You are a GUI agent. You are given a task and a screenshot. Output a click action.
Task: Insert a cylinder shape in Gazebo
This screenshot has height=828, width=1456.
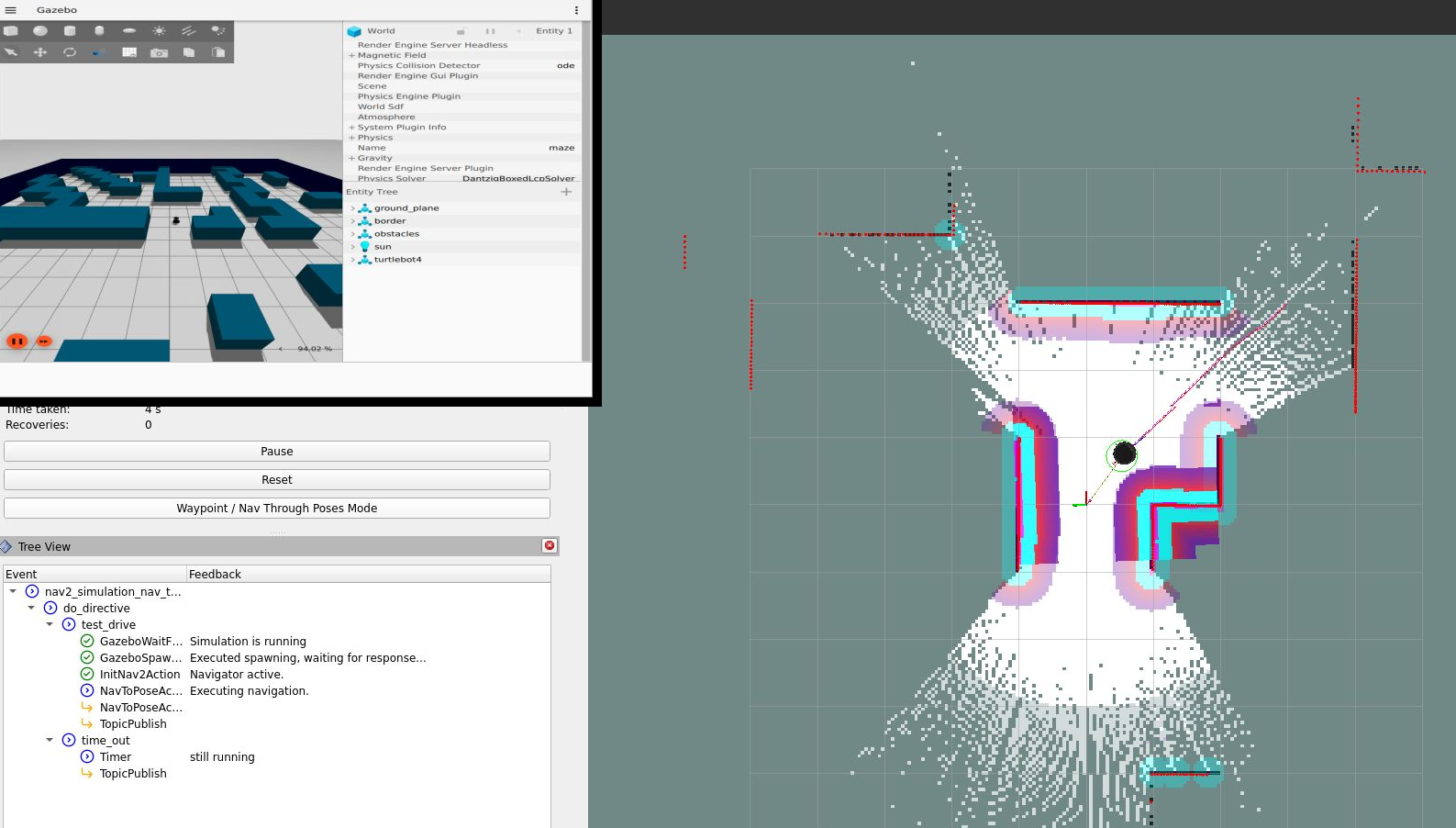(70, 30)
